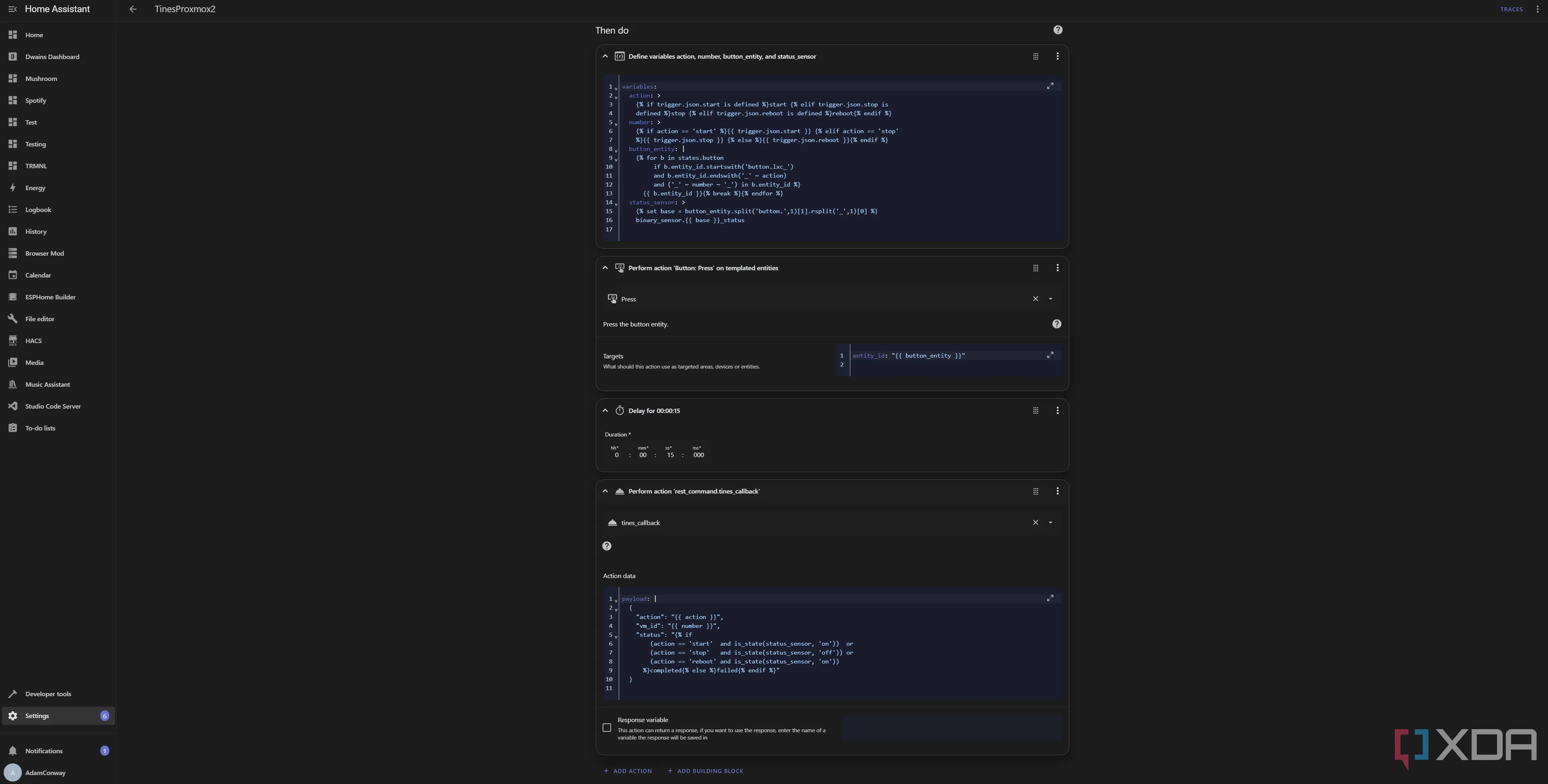Open HACS from the sidebar
This screenshot has height=784, width=1548.
[x=33, y=341]
